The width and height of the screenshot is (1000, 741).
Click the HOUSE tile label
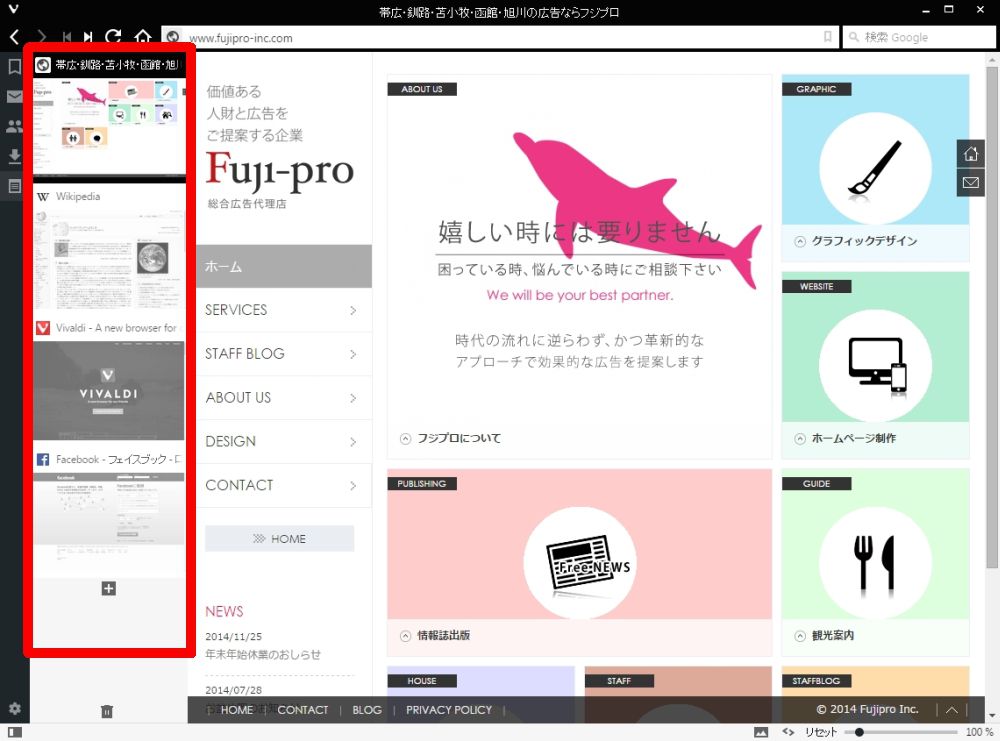point(422,680)
